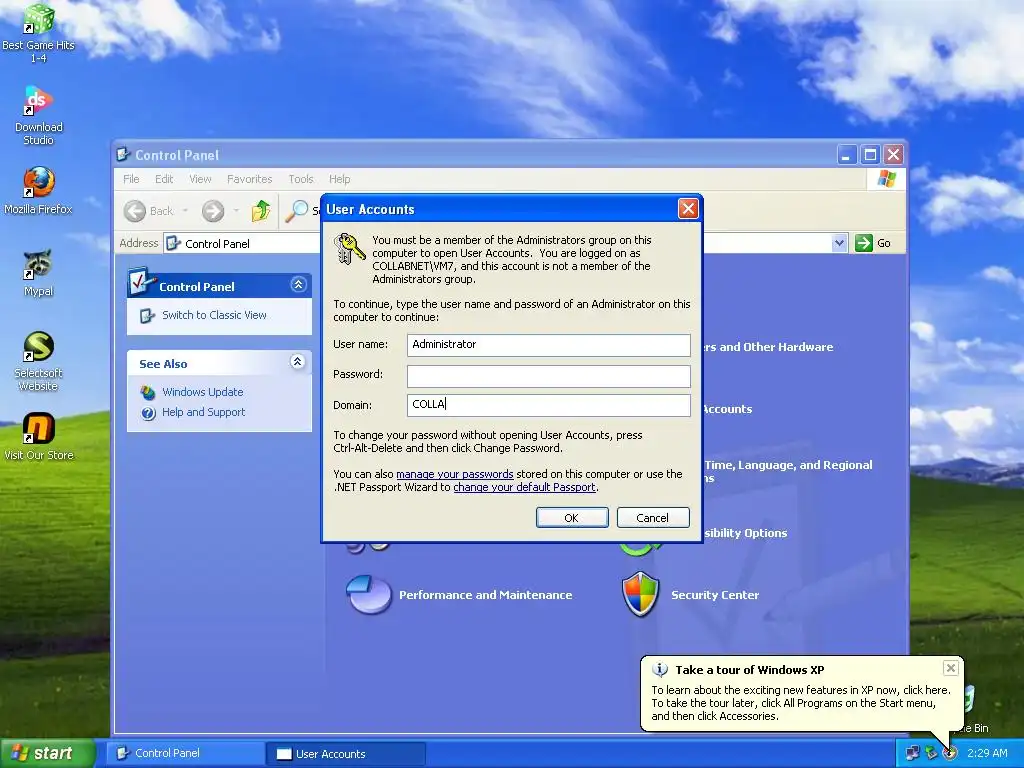Open Performance and Maintenance pie chart icon

(368, 594)
